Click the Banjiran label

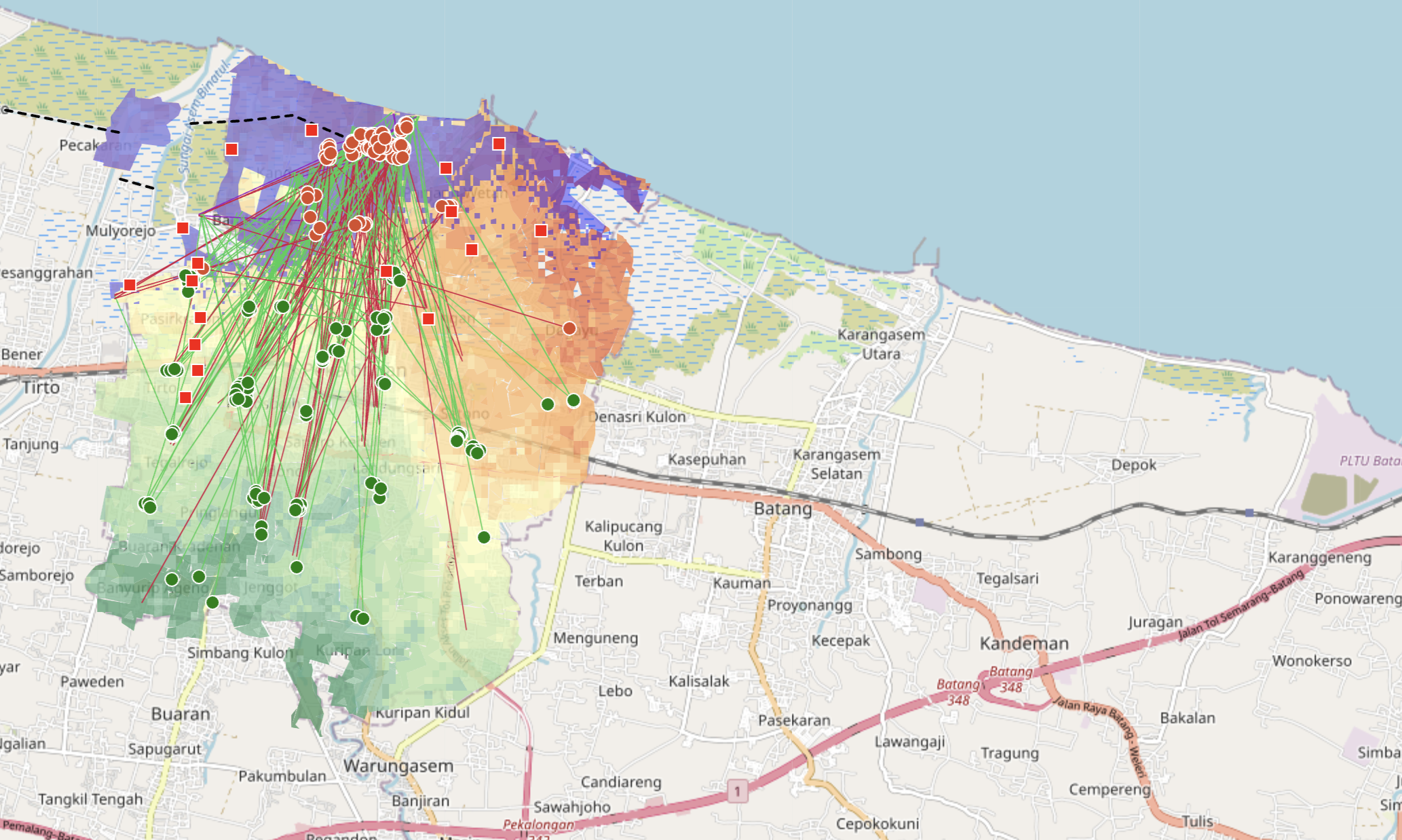click(x=421, y=801)
